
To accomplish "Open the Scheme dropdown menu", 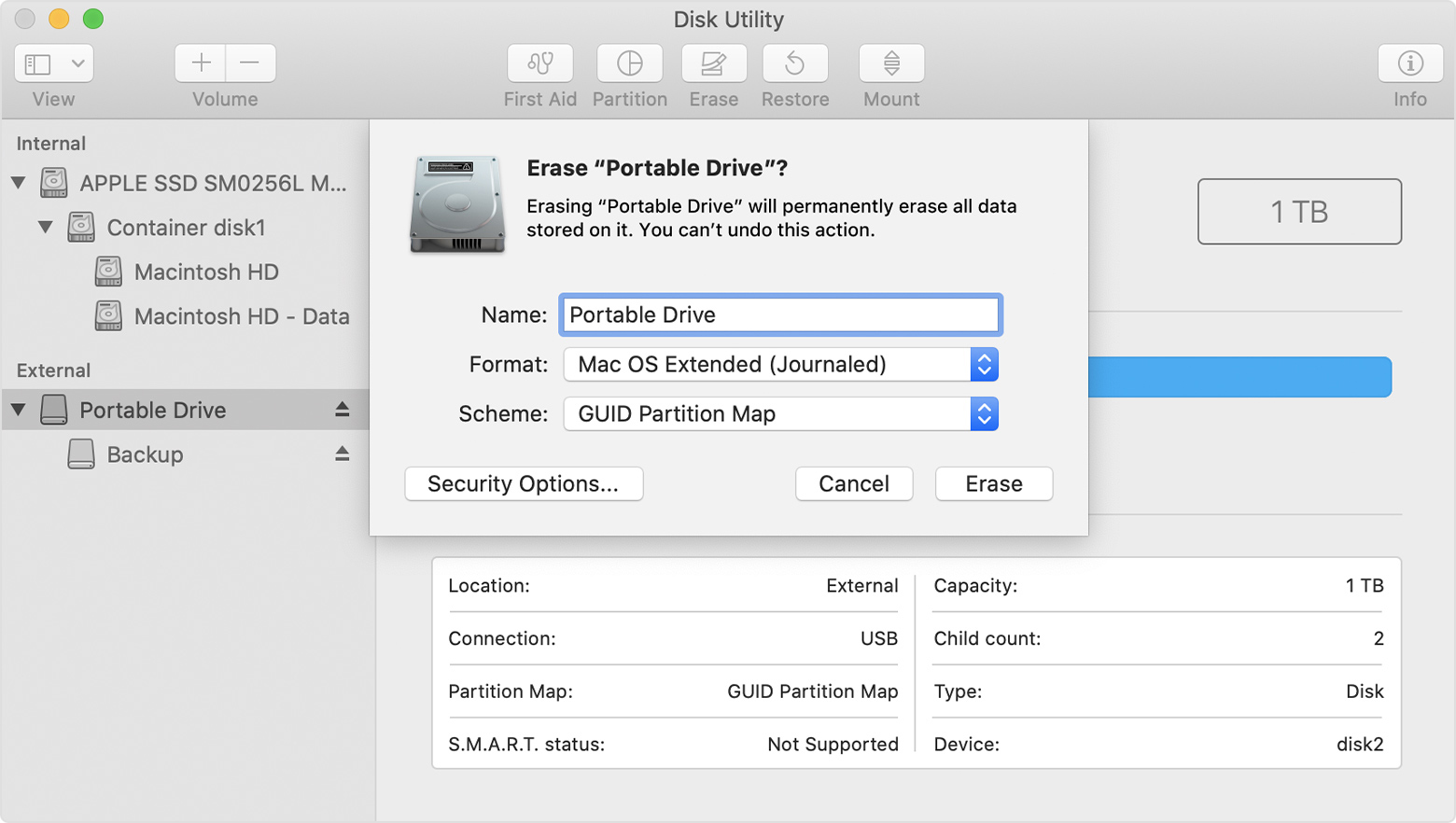I will [x=780, y=414].
